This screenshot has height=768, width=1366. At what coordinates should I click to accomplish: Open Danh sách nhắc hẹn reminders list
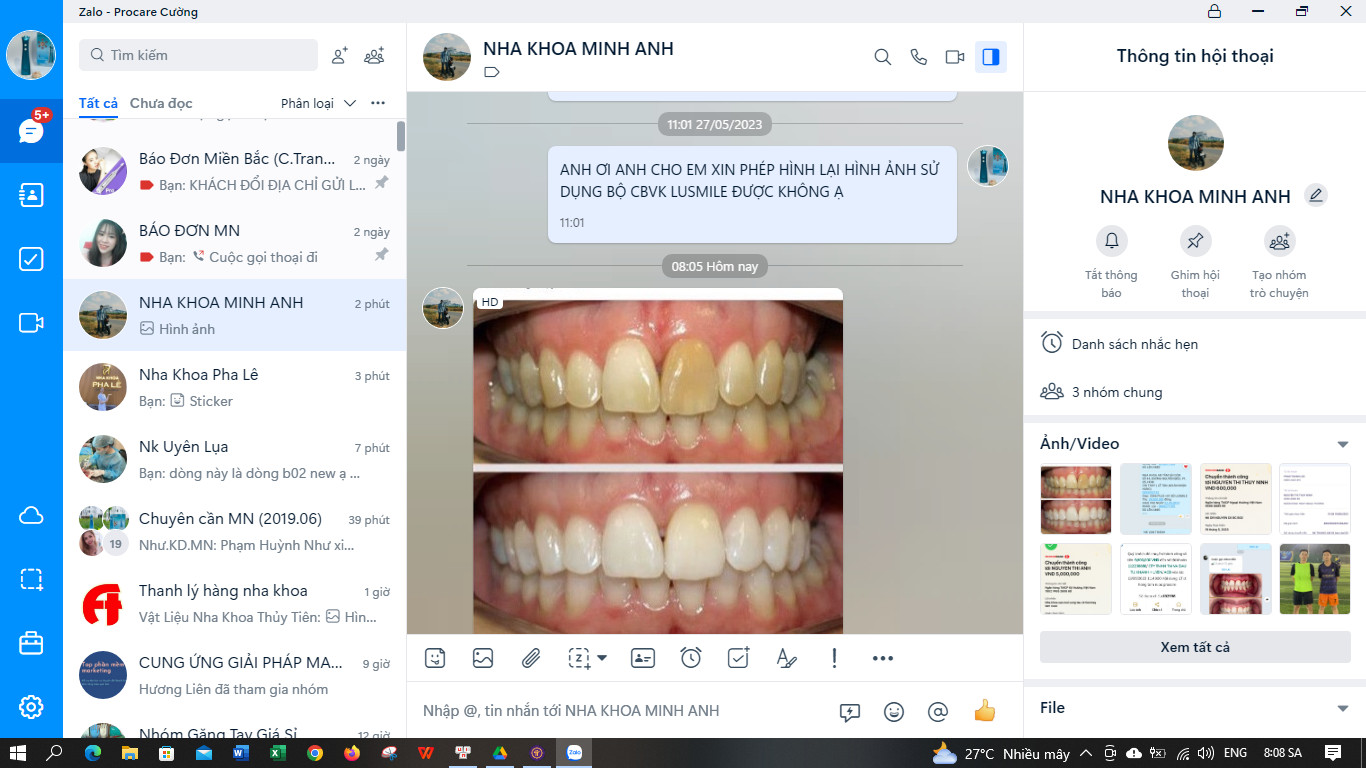(1134, 344)
